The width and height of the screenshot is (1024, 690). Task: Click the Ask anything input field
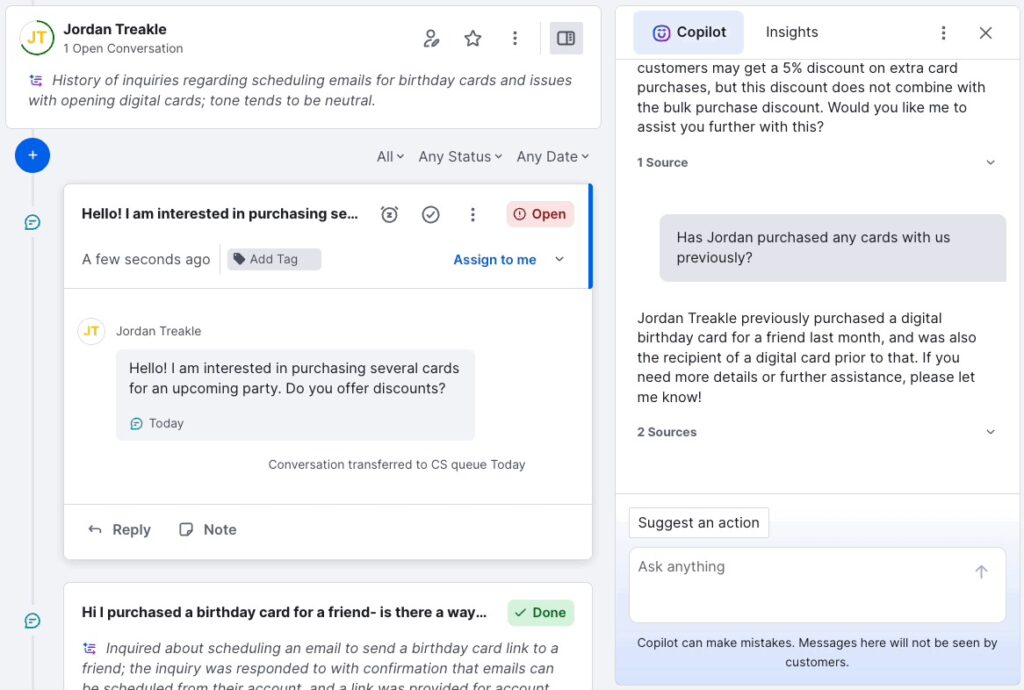(800, 580)
